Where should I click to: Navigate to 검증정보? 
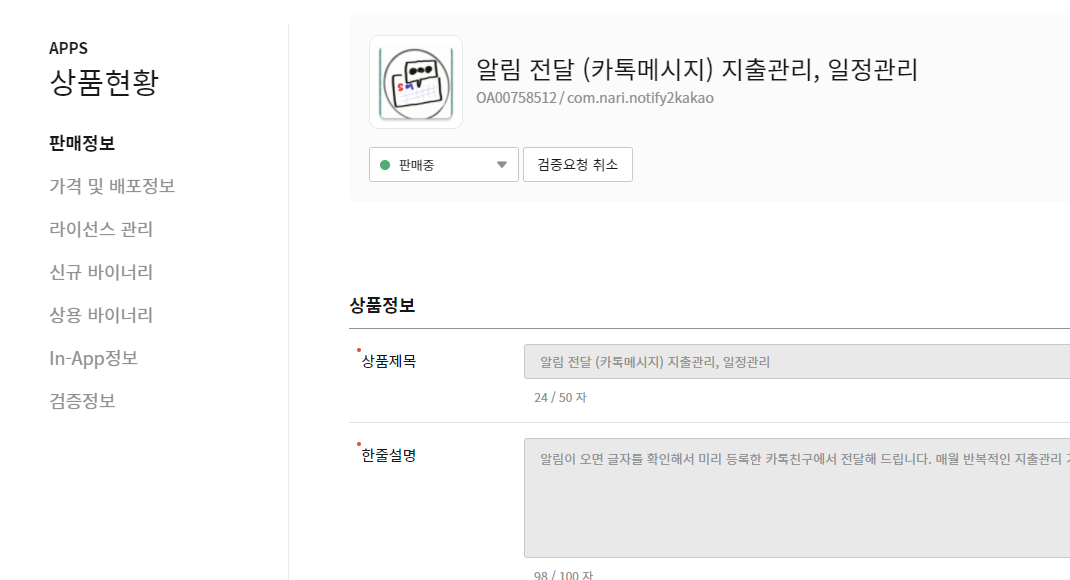[82, 401]
